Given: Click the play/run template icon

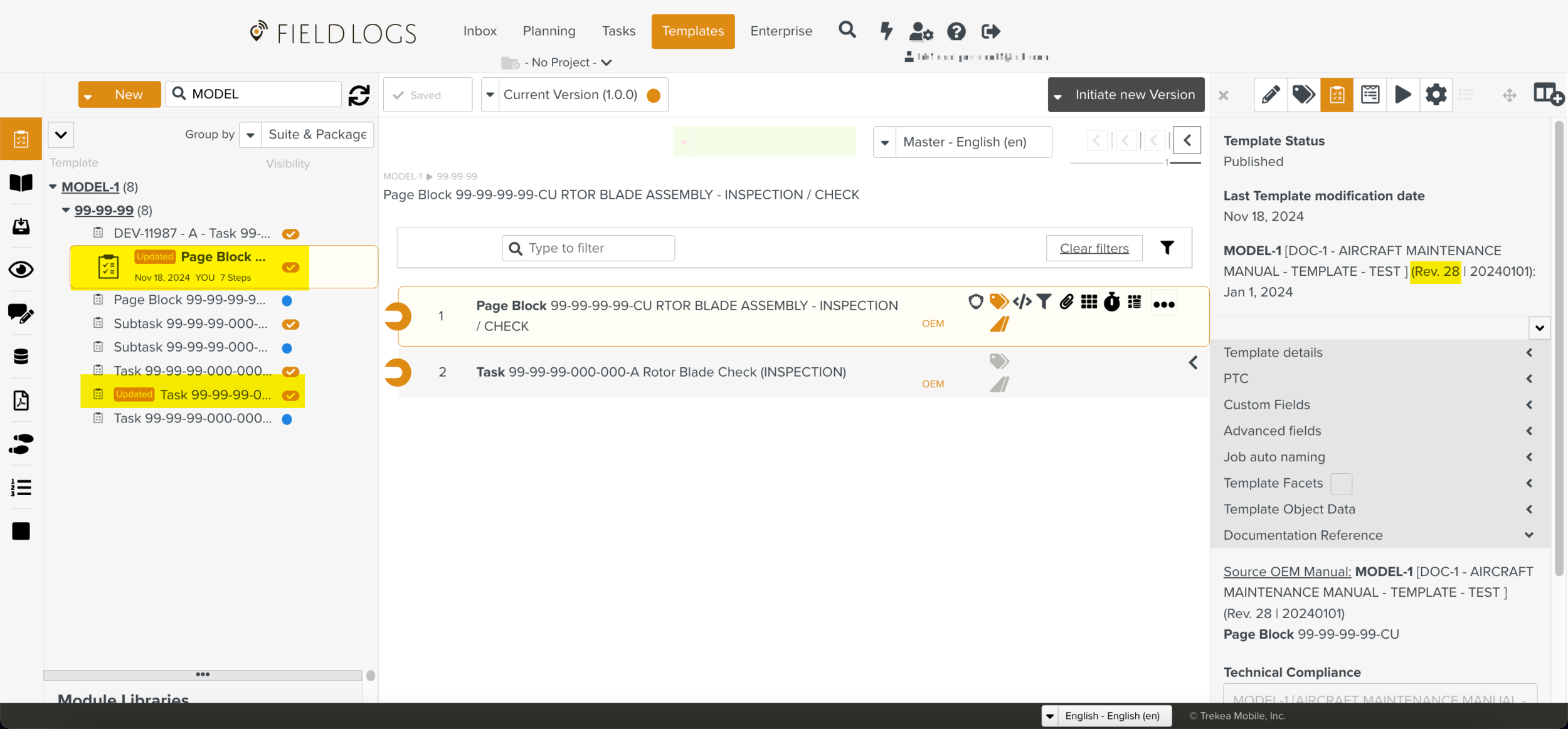Looking at the screenshot, I should click(1402, 95).
